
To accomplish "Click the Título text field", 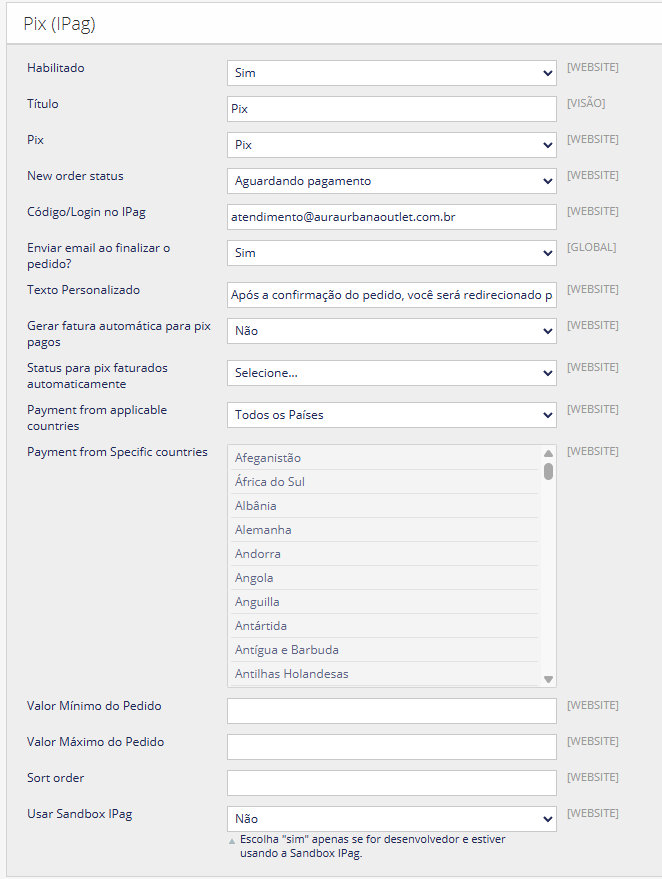I will pos(391,109).
